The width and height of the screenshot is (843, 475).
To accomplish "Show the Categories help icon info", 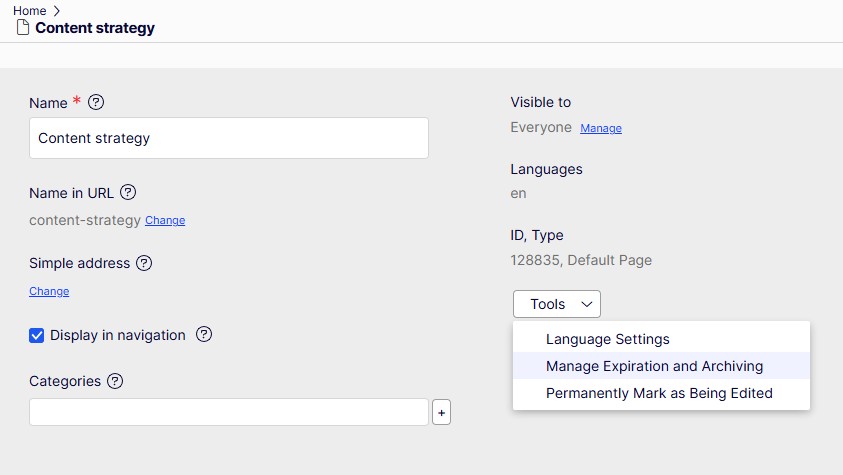I will coord(115,381).
